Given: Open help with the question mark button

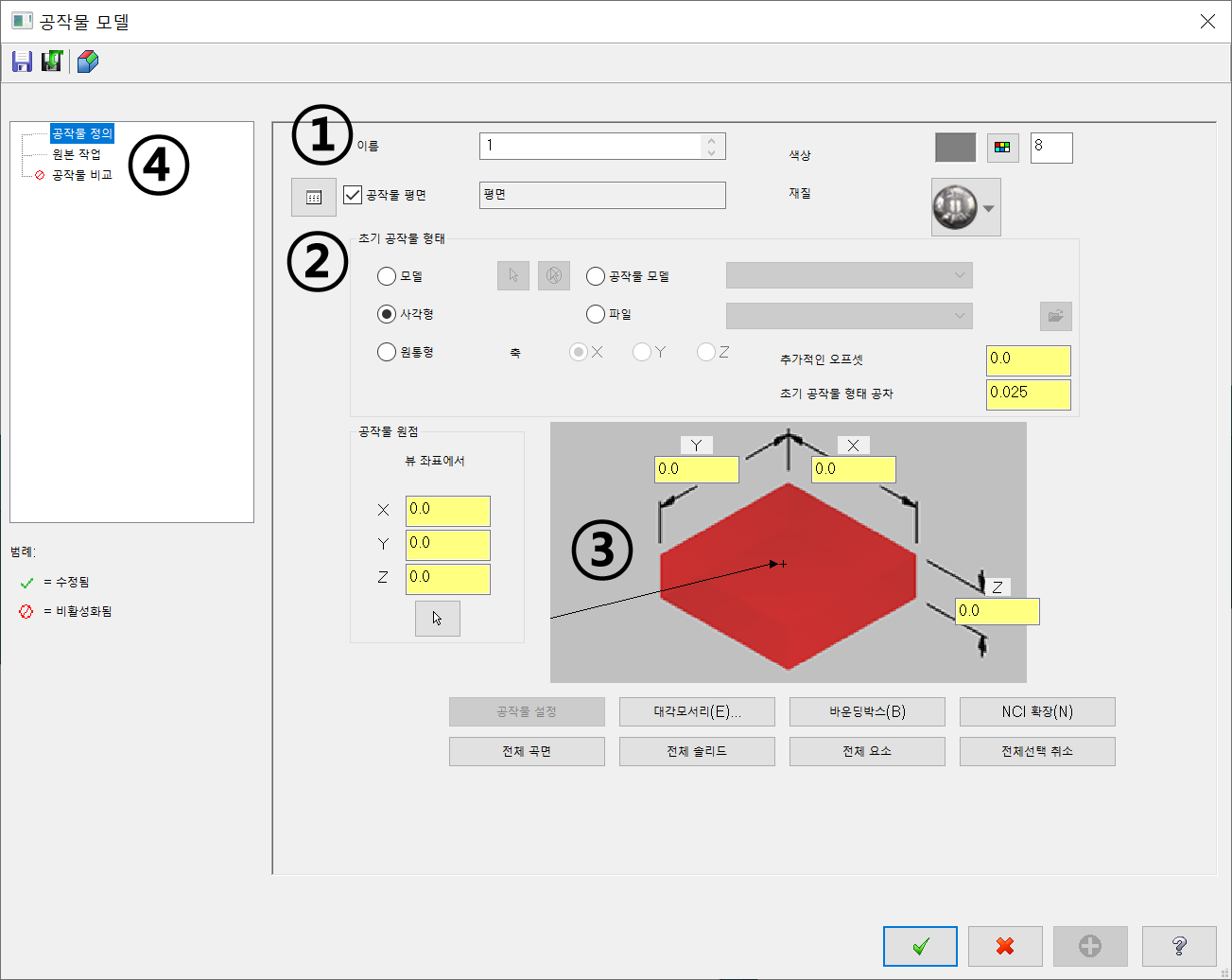Looking at the screenshot, I should pos(1179,946).
